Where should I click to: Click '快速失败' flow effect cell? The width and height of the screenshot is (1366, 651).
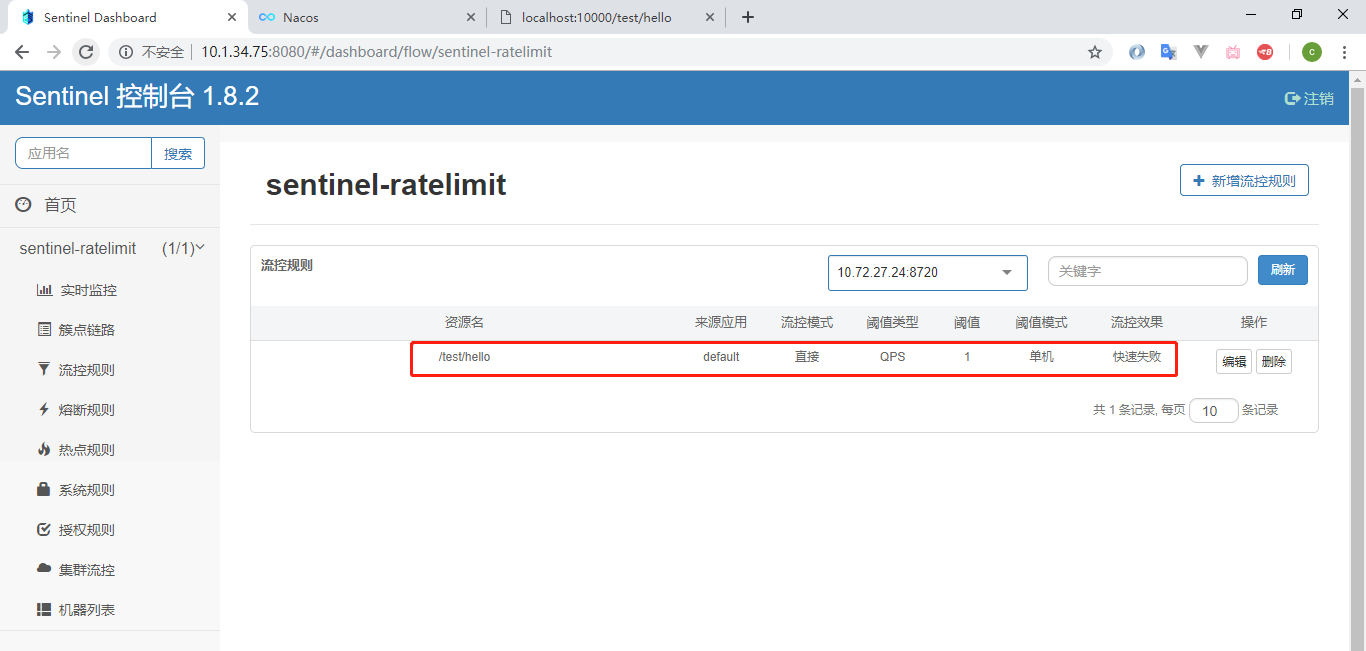1137,357
